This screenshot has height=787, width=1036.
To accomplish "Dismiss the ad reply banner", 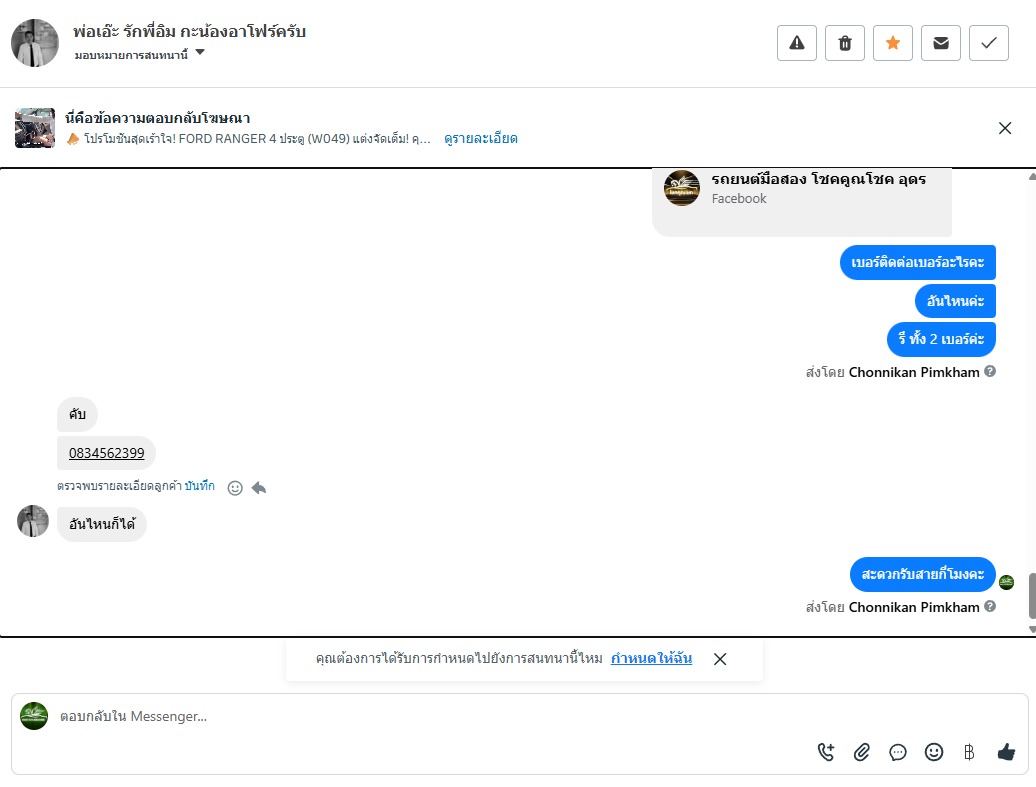I will click(1005, 128).
